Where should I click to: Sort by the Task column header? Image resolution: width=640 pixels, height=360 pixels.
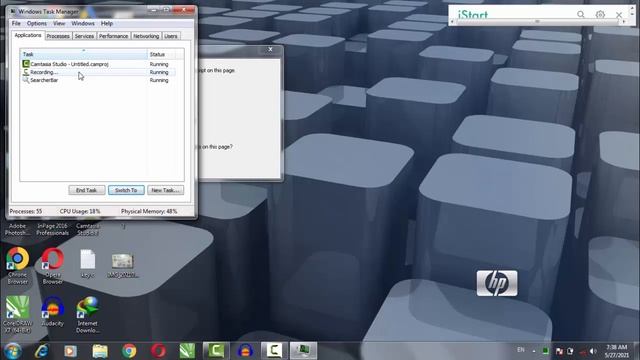point(84,54)
